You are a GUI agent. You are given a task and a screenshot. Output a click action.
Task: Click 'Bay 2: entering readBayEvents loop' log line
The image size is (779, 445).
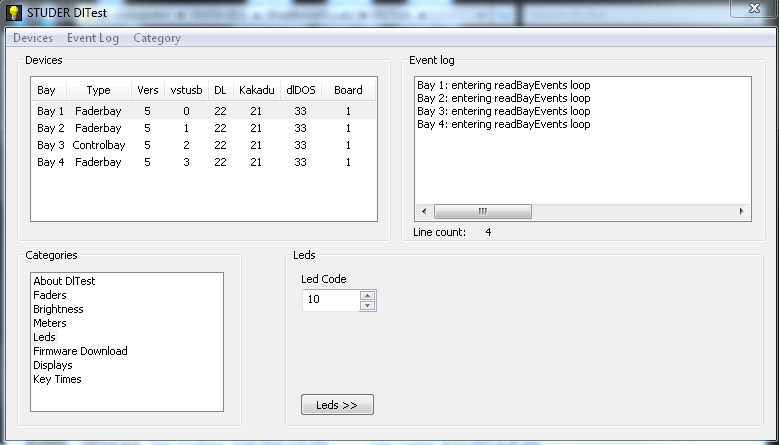click(x=503, y=98)
